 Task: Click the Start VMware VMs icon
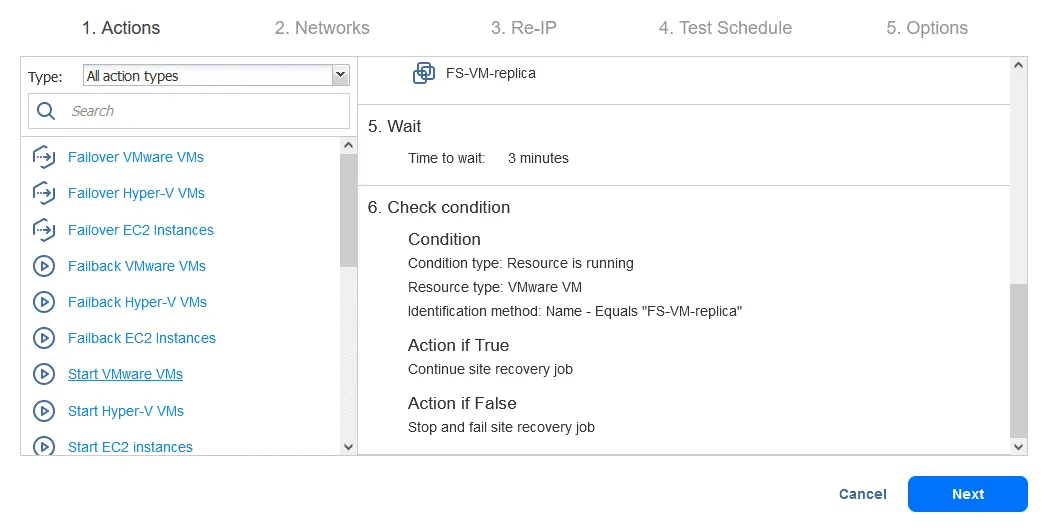(43, 374)
